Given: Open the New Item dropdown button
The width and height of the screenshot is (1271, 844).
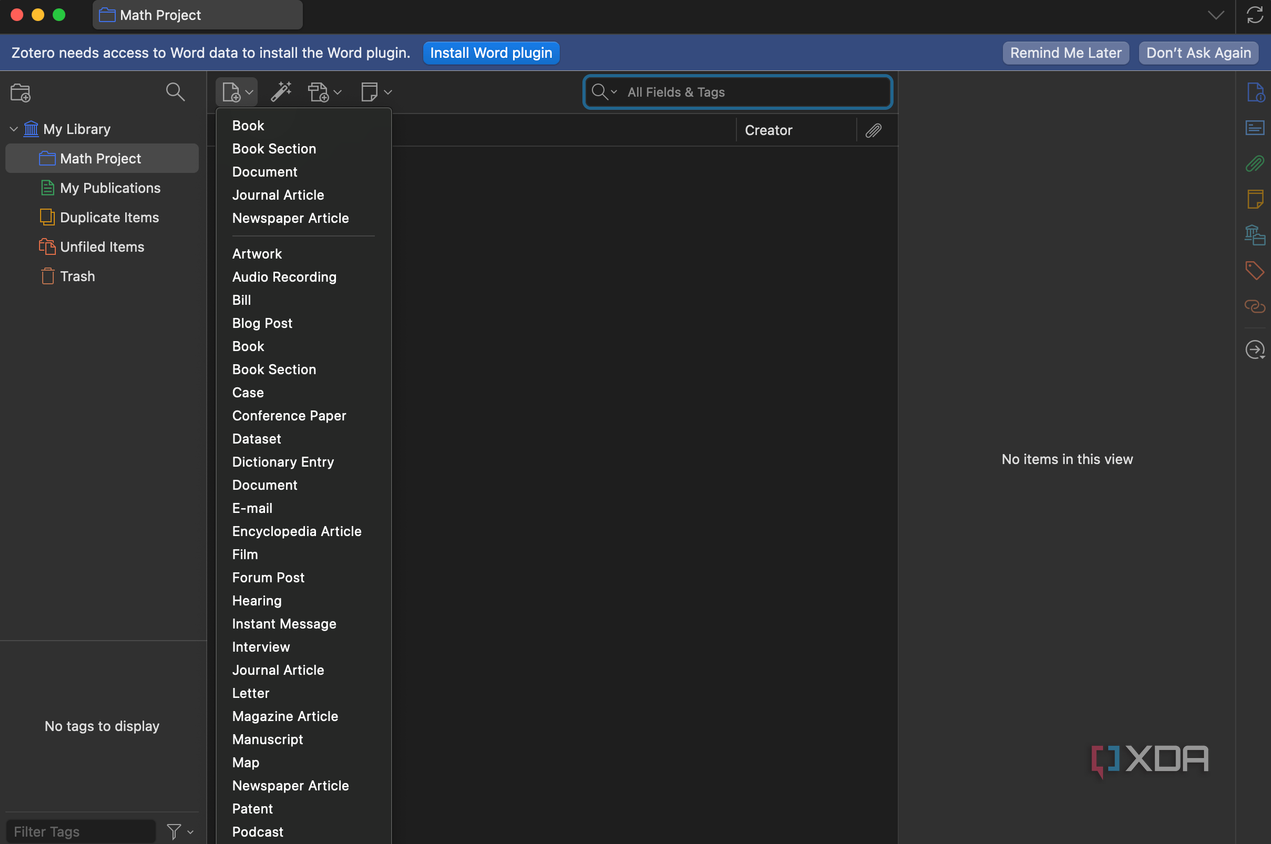Looking at the screenshot, I should pos(237,92).
